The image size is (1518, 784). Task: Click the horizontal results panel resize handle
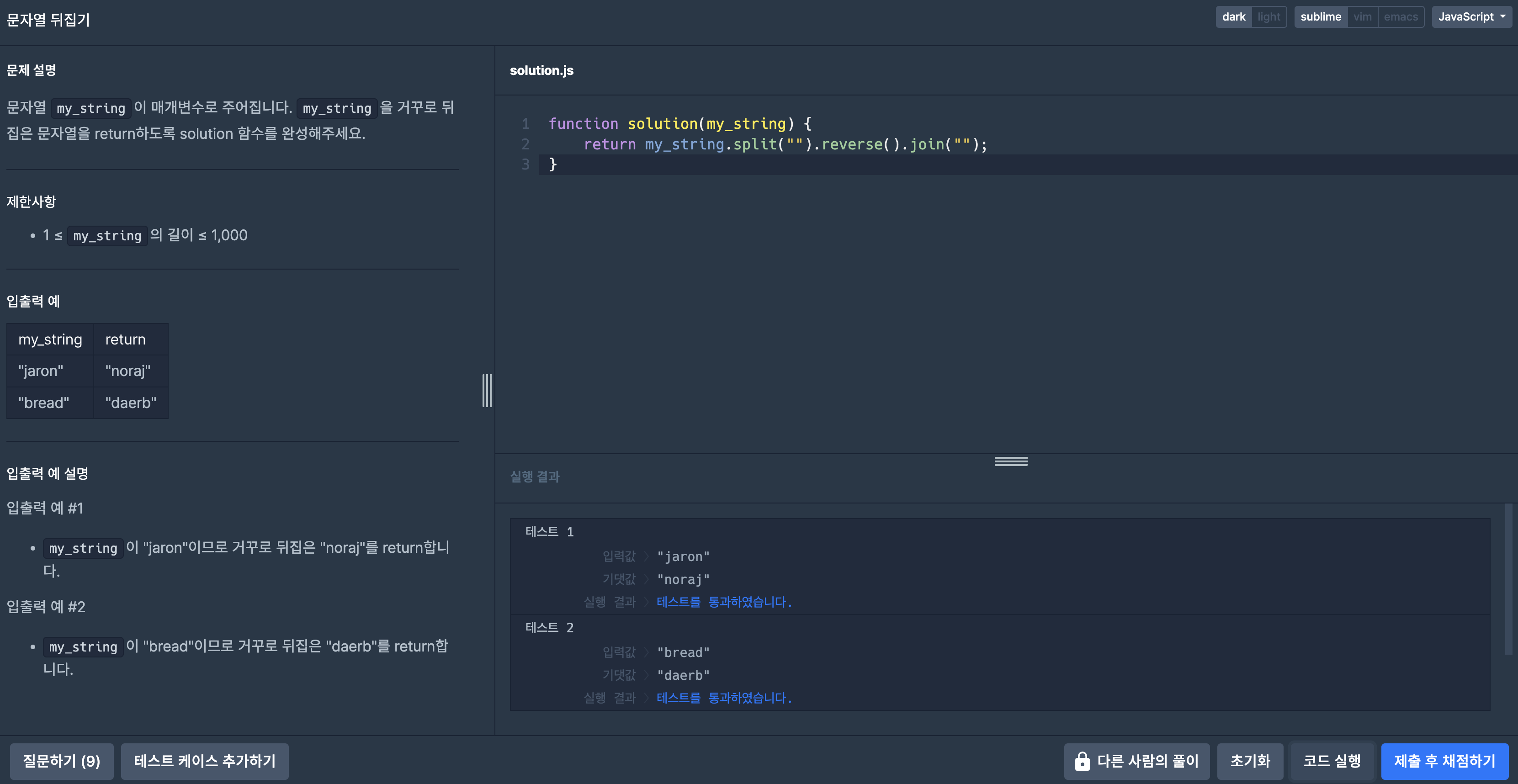click(x=1011, y=461)
